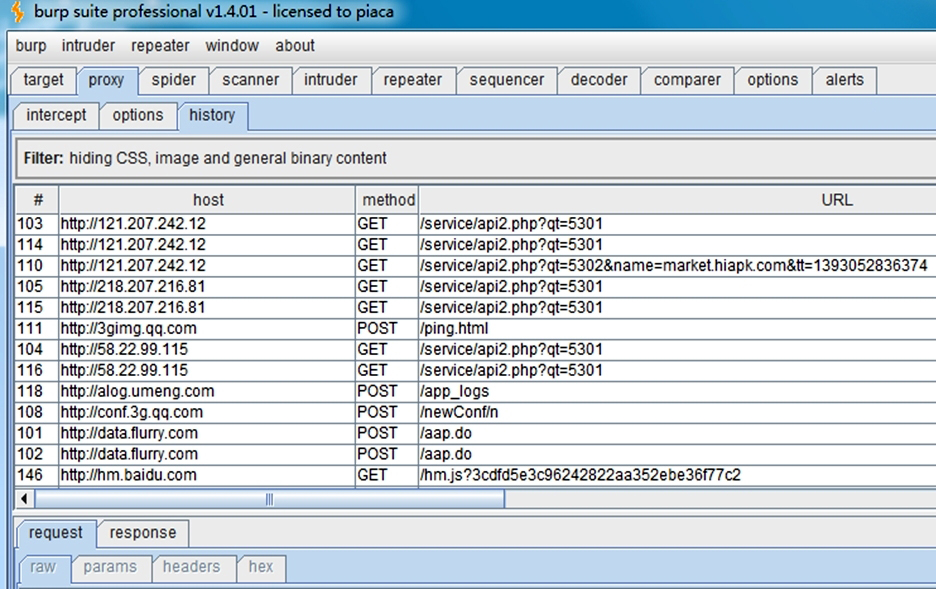Switch to the hex view tab
The width and height of the screenshot is (936, 589).
(261, 567)
